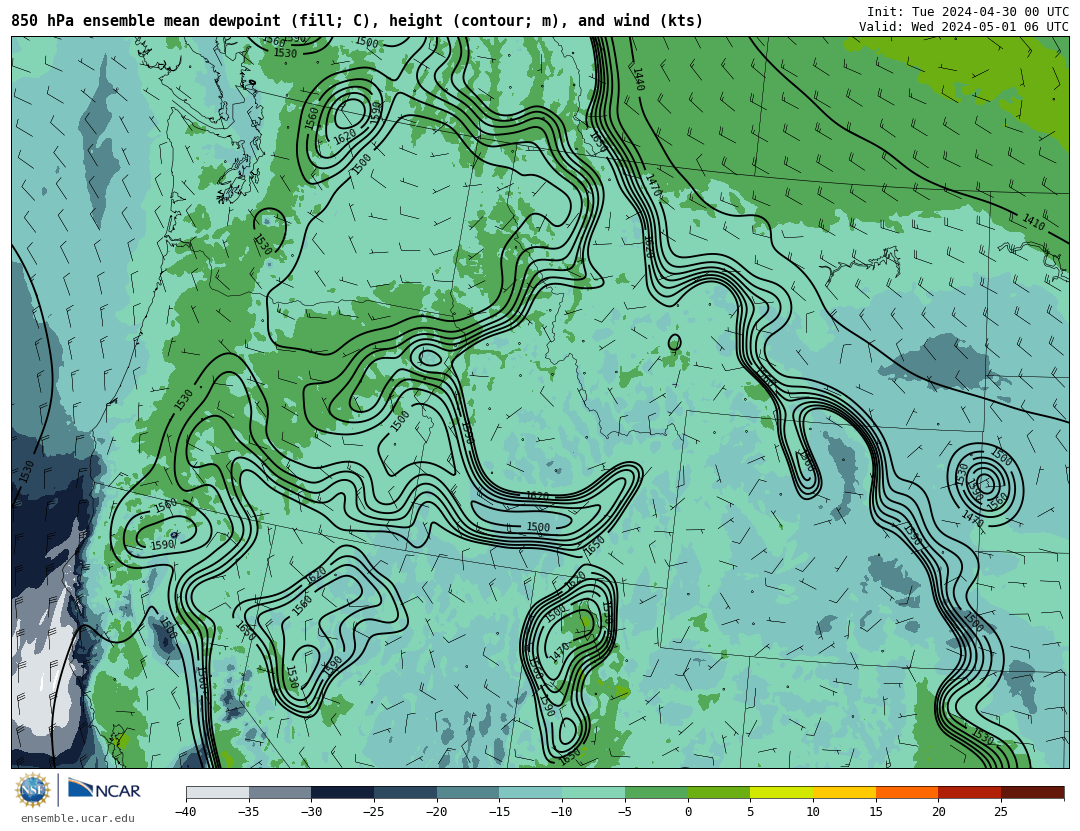Screen dimensions: 1080x831
Task: Click the '-10' colorbar tick label
Action: pyautogui.click(x=562, y=812)
